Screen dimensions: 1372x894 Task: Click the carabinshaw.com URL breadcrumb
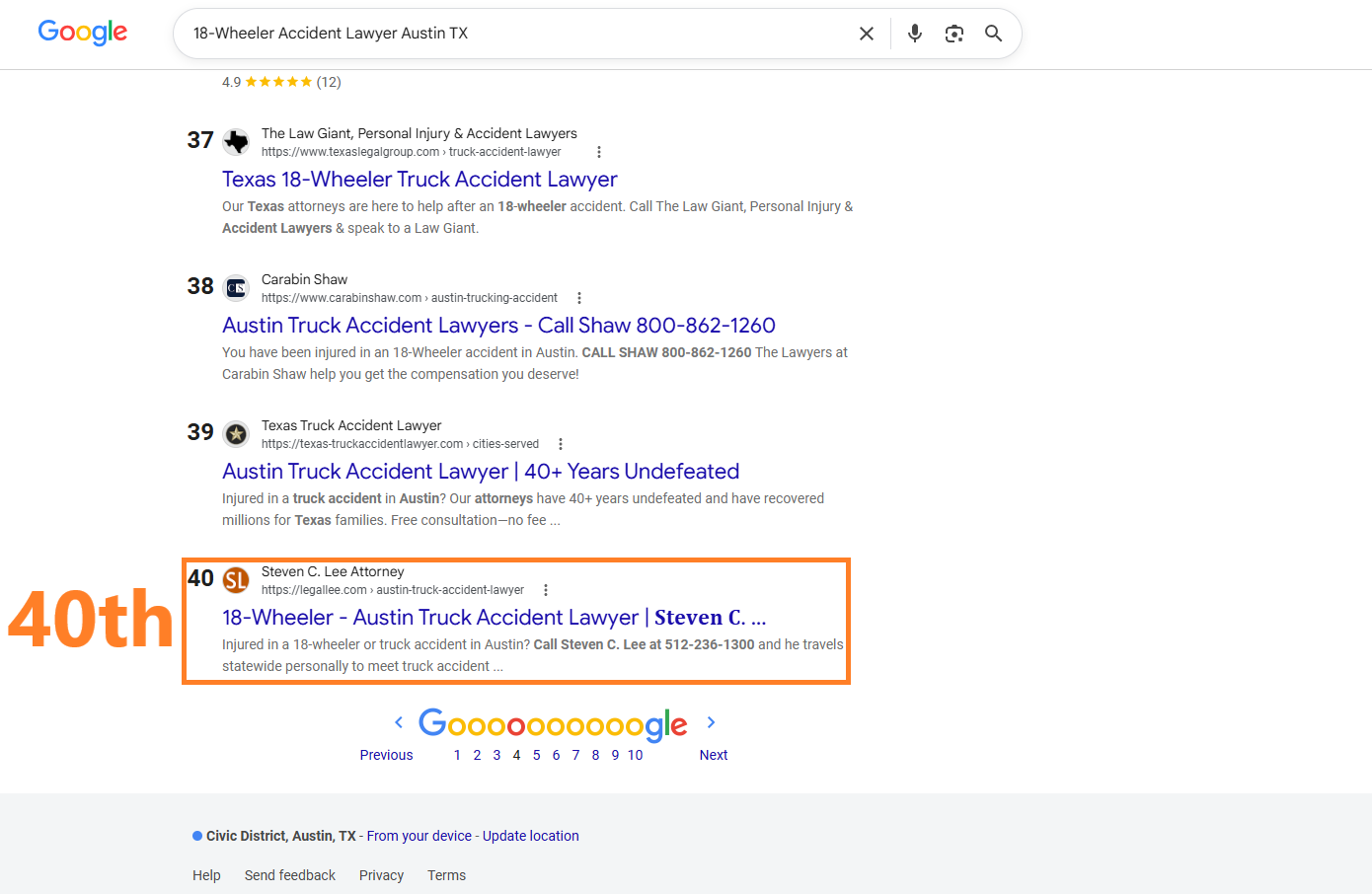pos(410,298)
